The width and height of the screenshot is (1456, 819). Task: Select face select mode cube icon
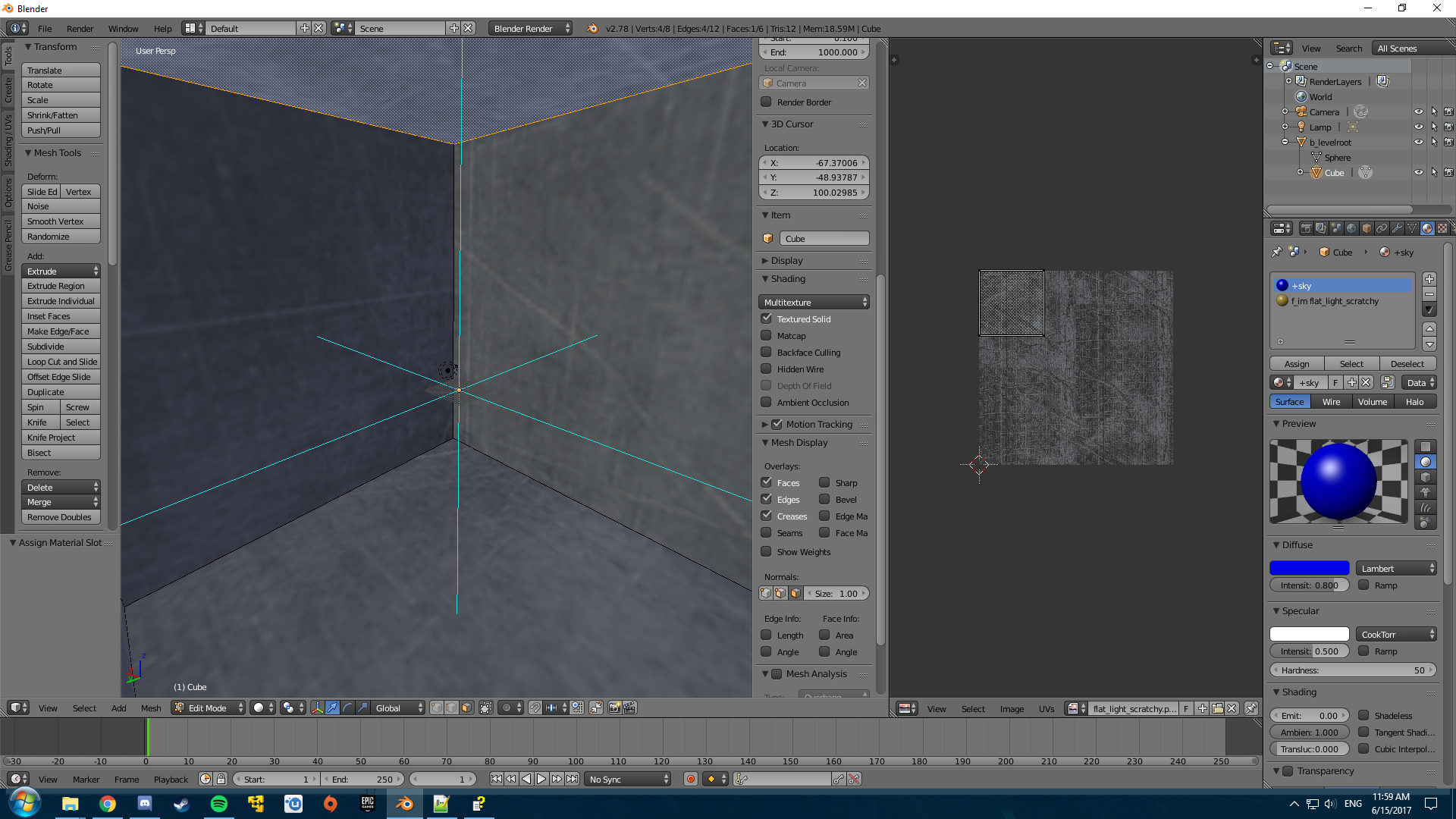466,708
